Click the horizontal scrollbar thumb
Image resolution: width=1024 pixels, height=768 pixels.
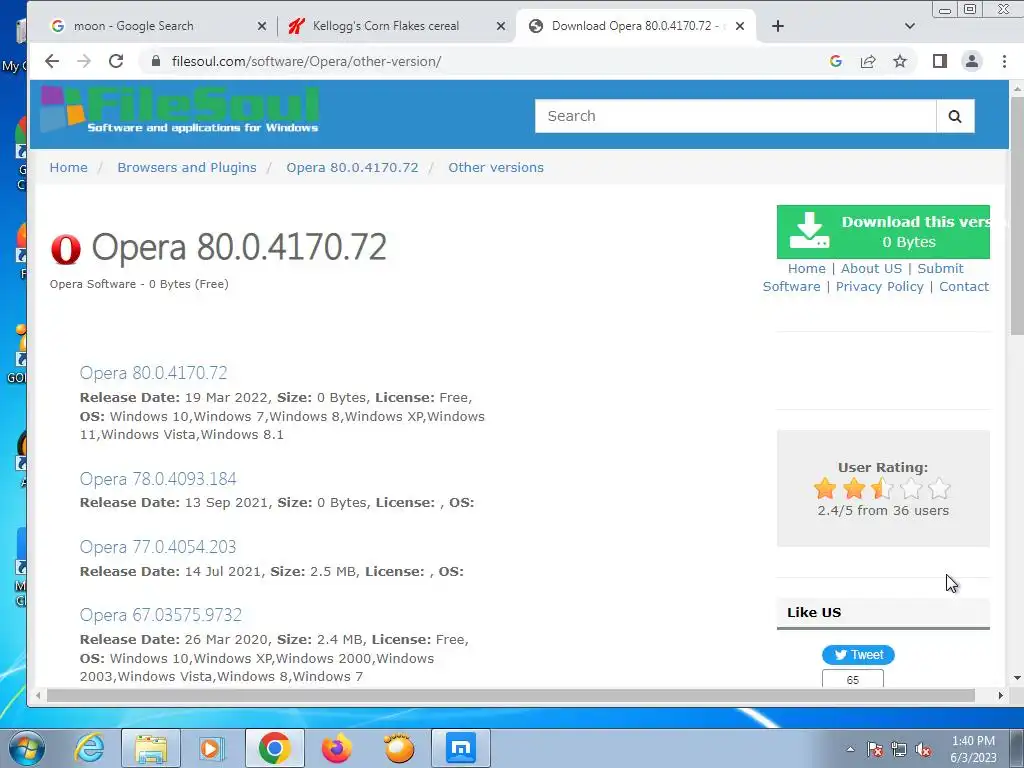coord(511,696)
